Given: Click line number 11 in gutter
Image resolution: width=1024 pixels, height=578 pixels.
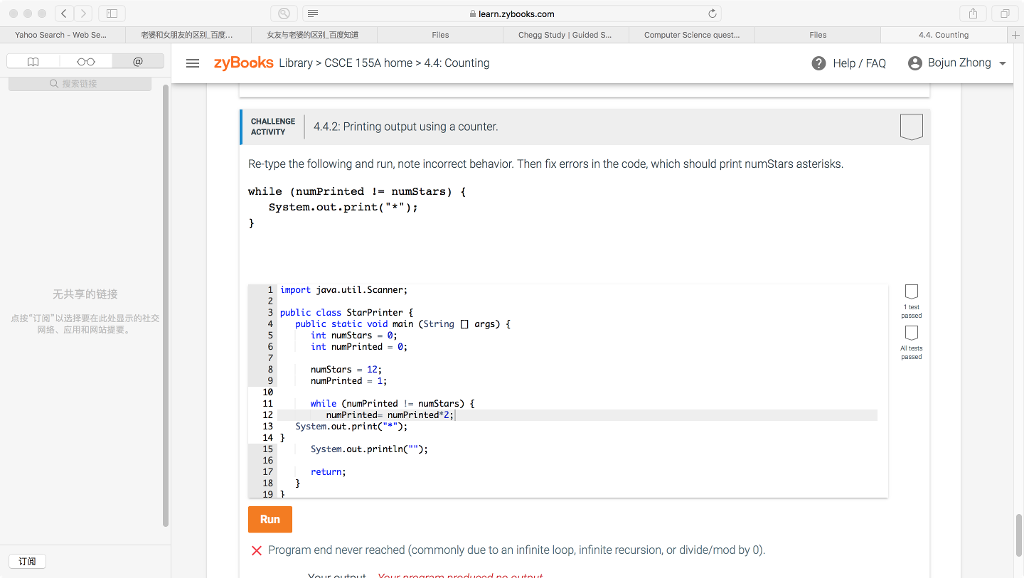Looking at the screenshot, I should pyautogui.click(x=267, y=404).
